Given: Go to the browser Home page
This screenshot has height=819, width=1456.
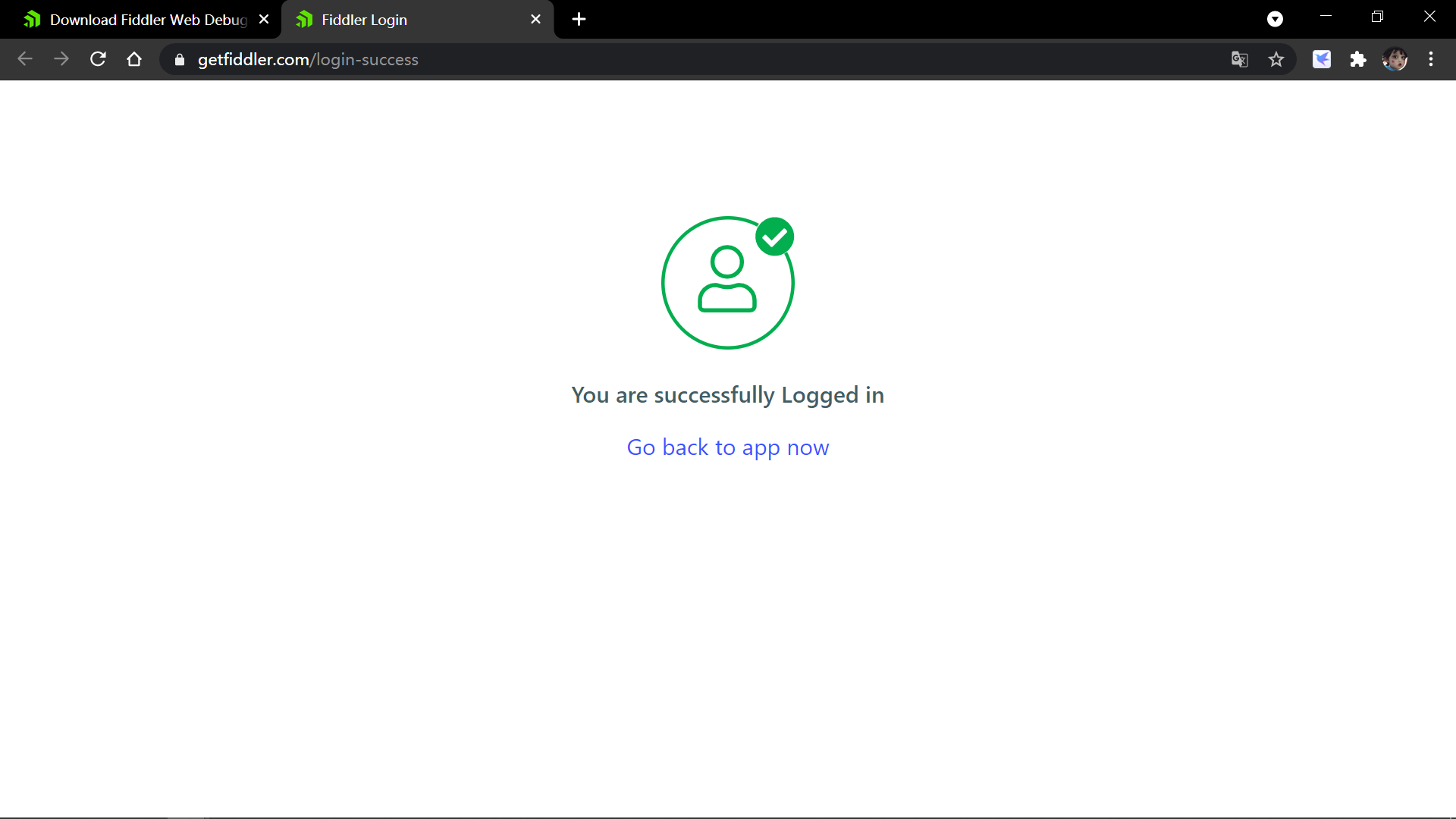Looking at the screenshot, I should tap(134, 59).
